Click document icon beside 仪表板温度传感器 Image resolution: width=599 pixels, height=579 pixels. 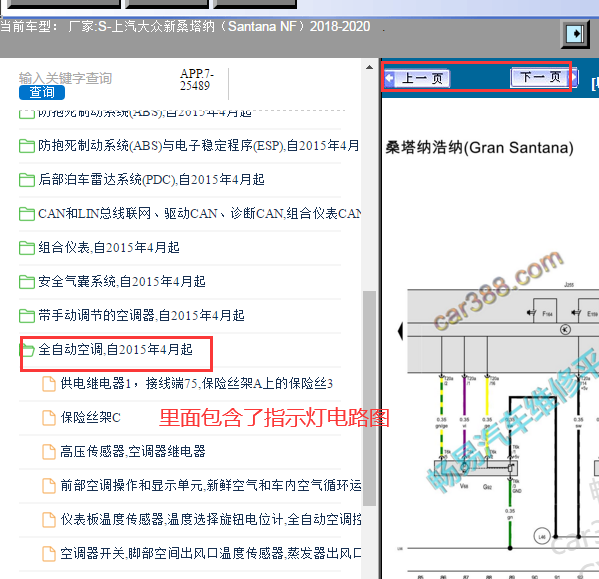coord(49,520)
